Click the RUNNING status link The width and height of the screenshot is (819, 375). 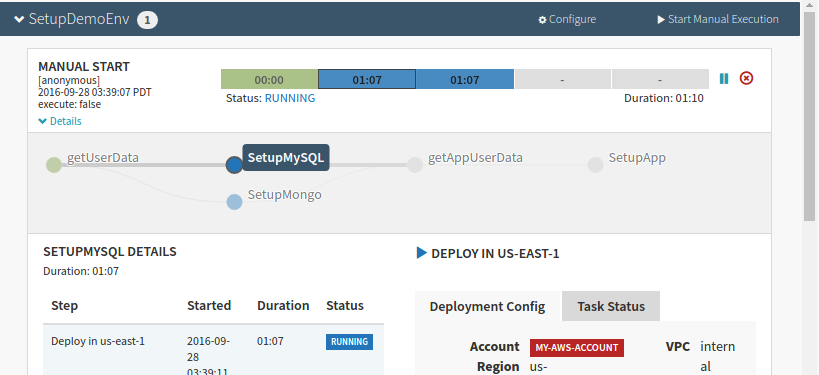[290, 98]
